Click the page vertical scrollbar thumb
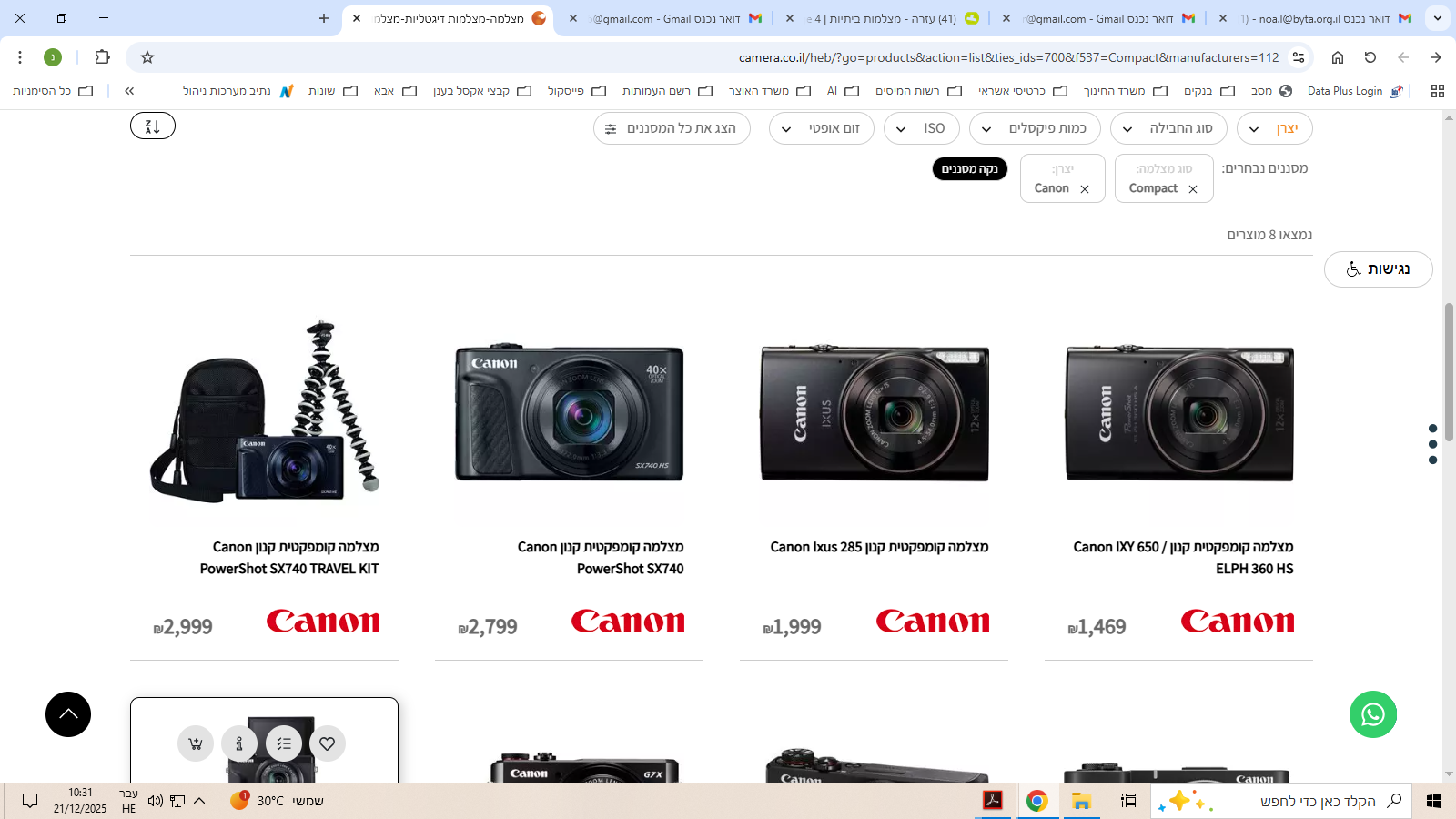The image size is (1456, 819). click(x=1449, y=373)
